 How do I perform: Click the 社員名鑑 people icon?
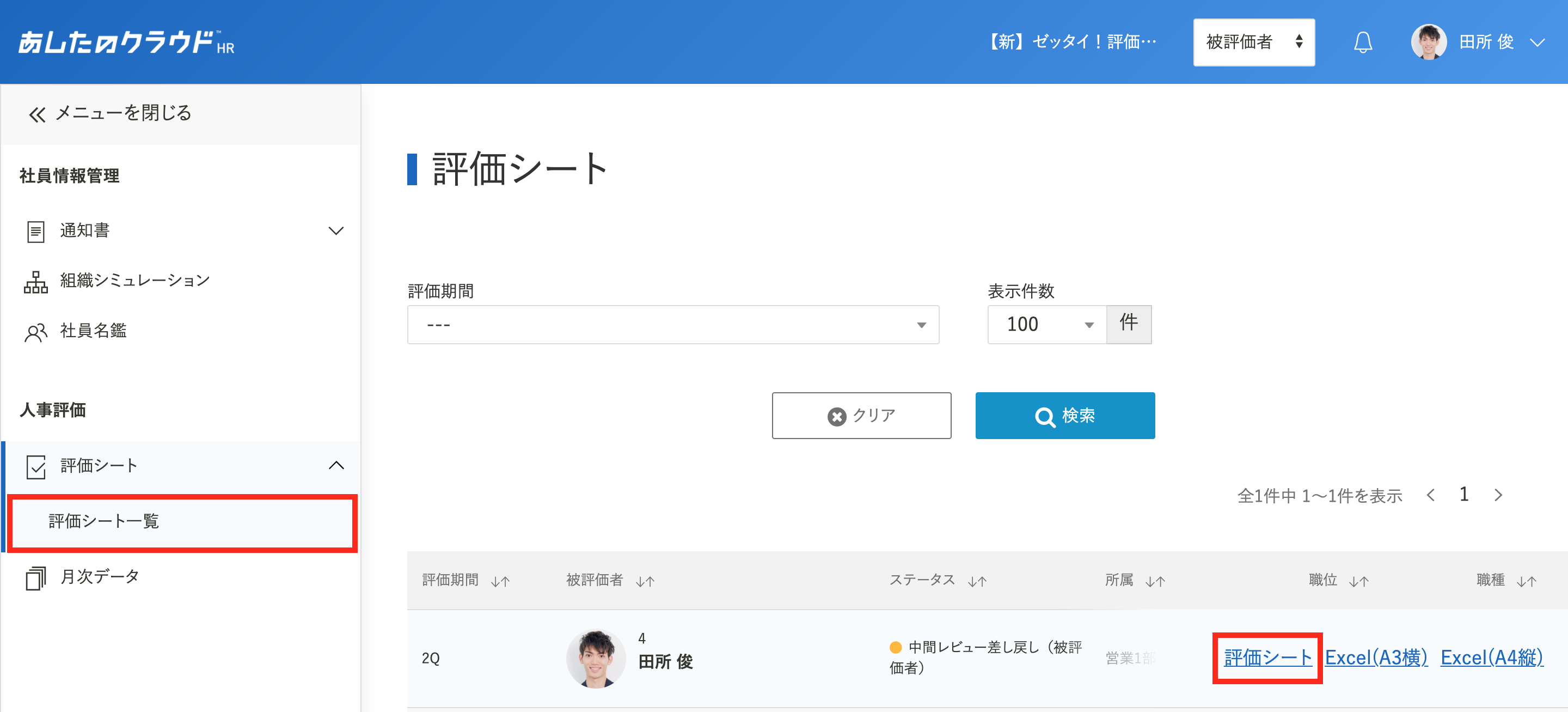[x=36, y=332]
